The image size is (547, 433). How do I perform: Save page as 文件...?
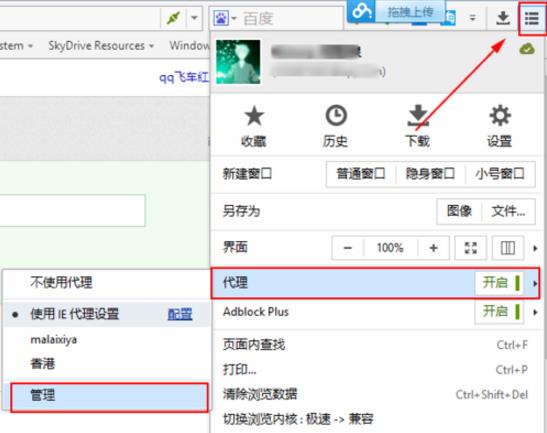tap(509, 211)
